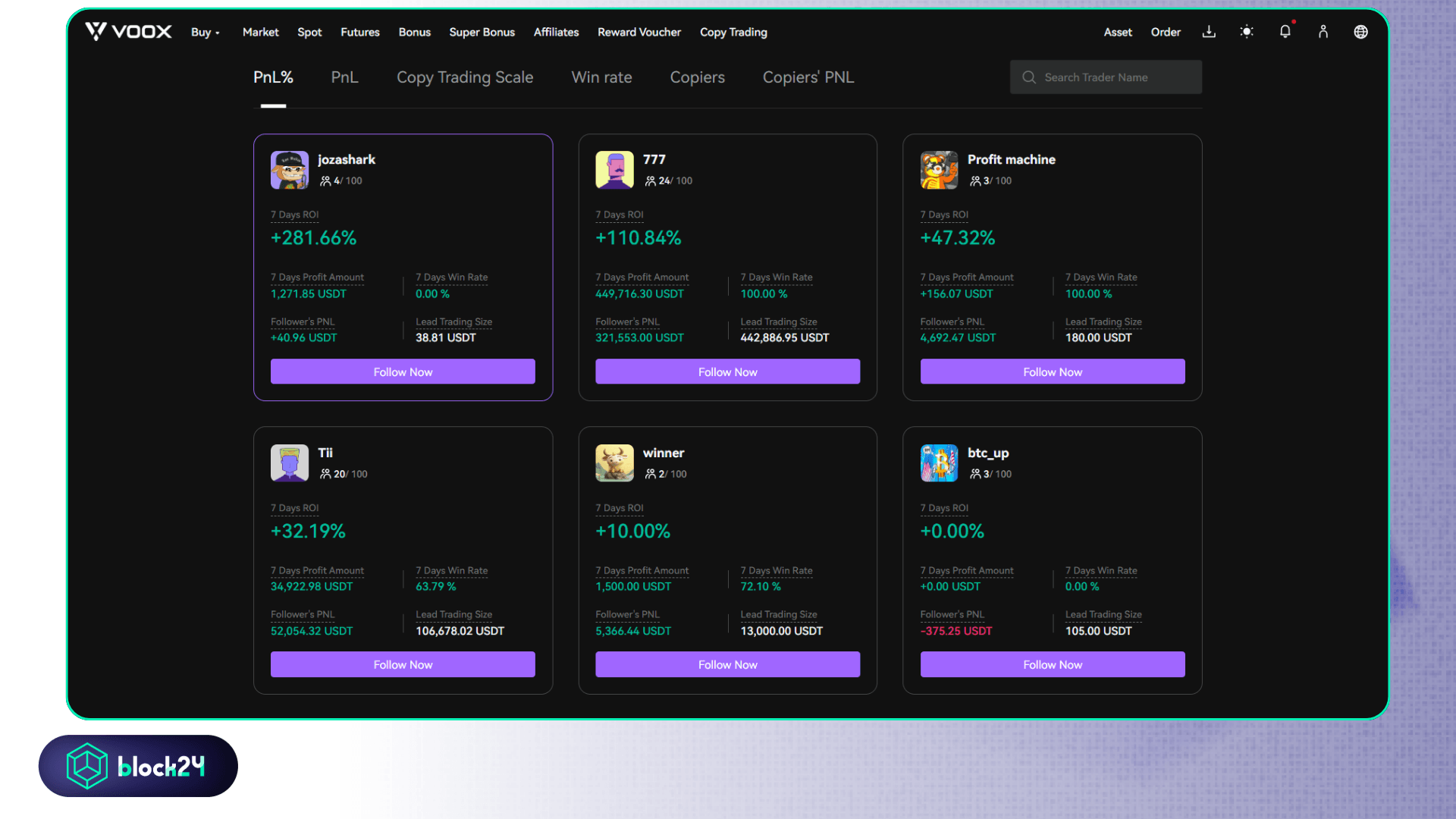Screen dimensions: 1456x819
Task: Follow the trader jozashark
Action: pos(403,372)
